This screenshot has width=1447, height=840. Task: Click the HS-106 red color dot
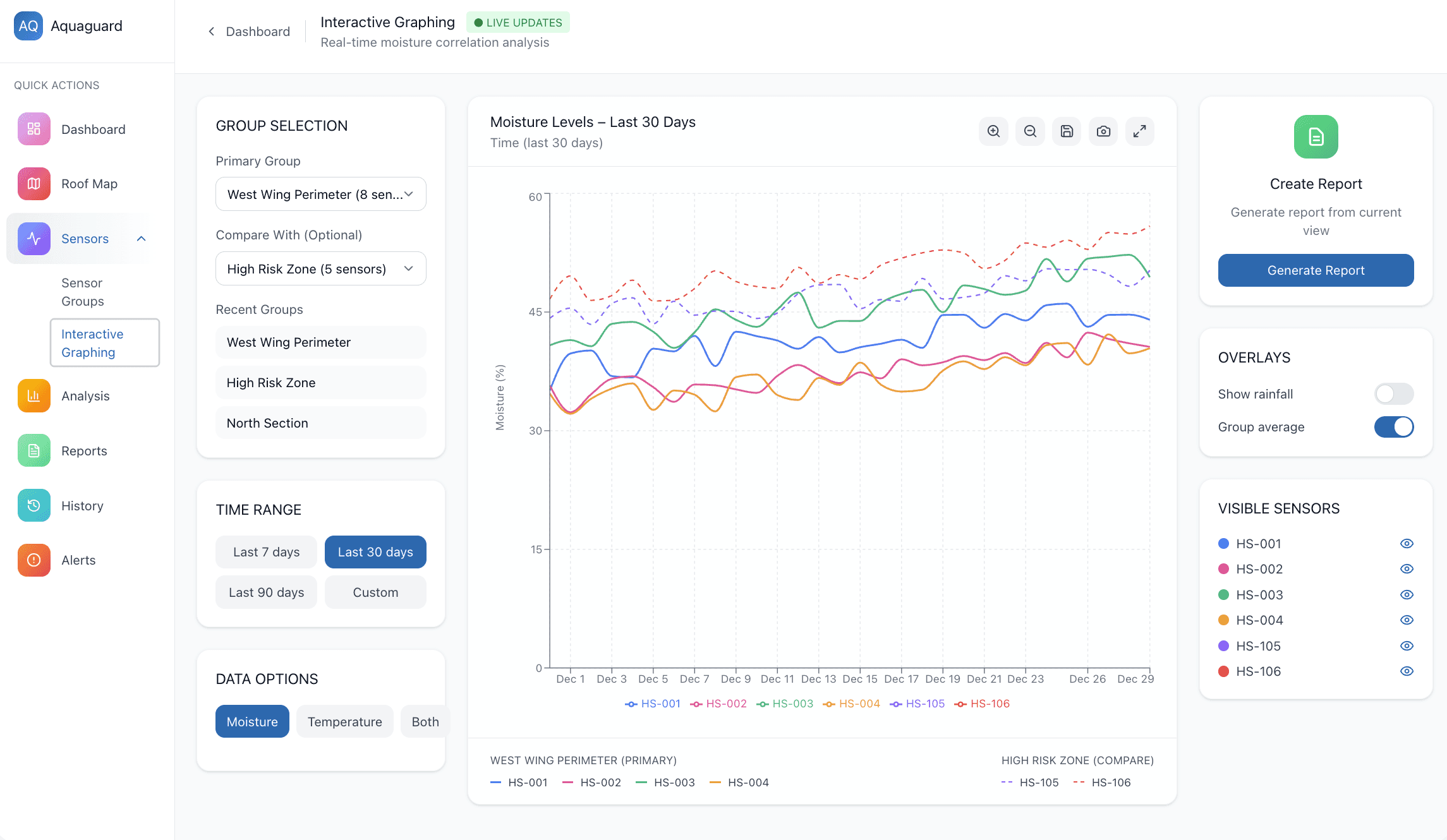click(x=1223, y=671)
